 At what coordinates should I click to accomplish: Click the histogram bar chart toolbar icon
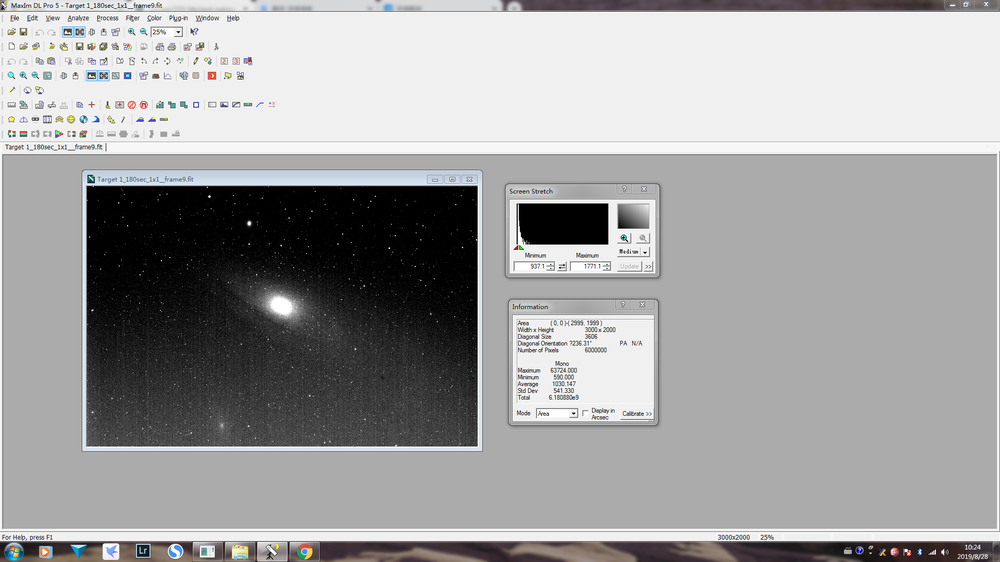tap(160, 105)
